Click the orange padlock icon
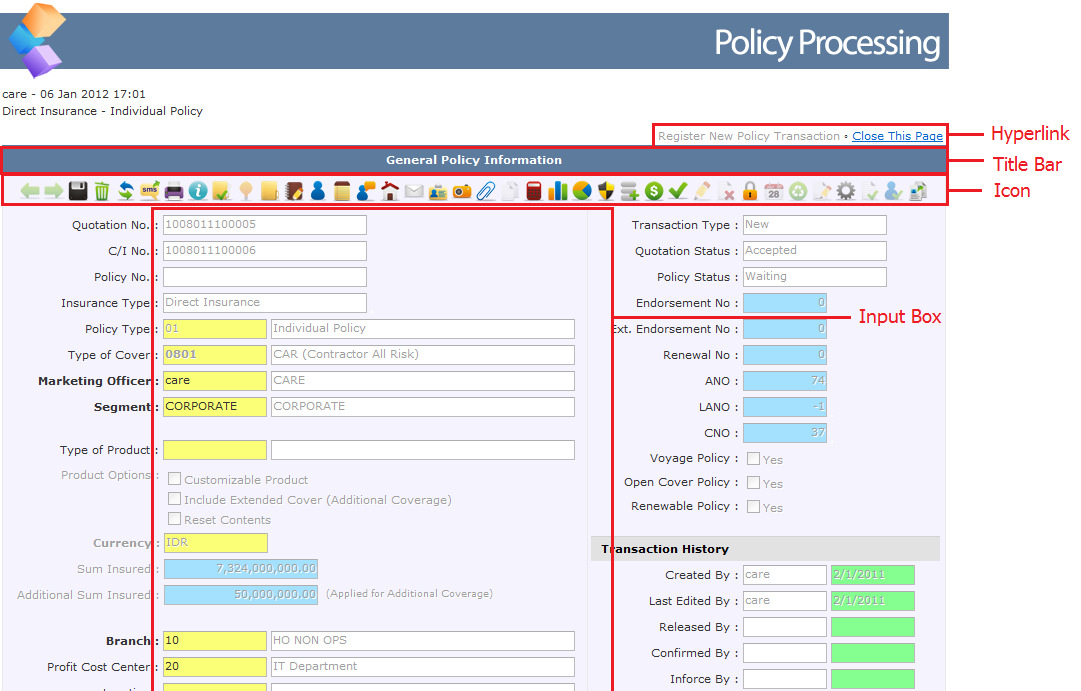Screen dimensions: 1081x691 (750, 190)
